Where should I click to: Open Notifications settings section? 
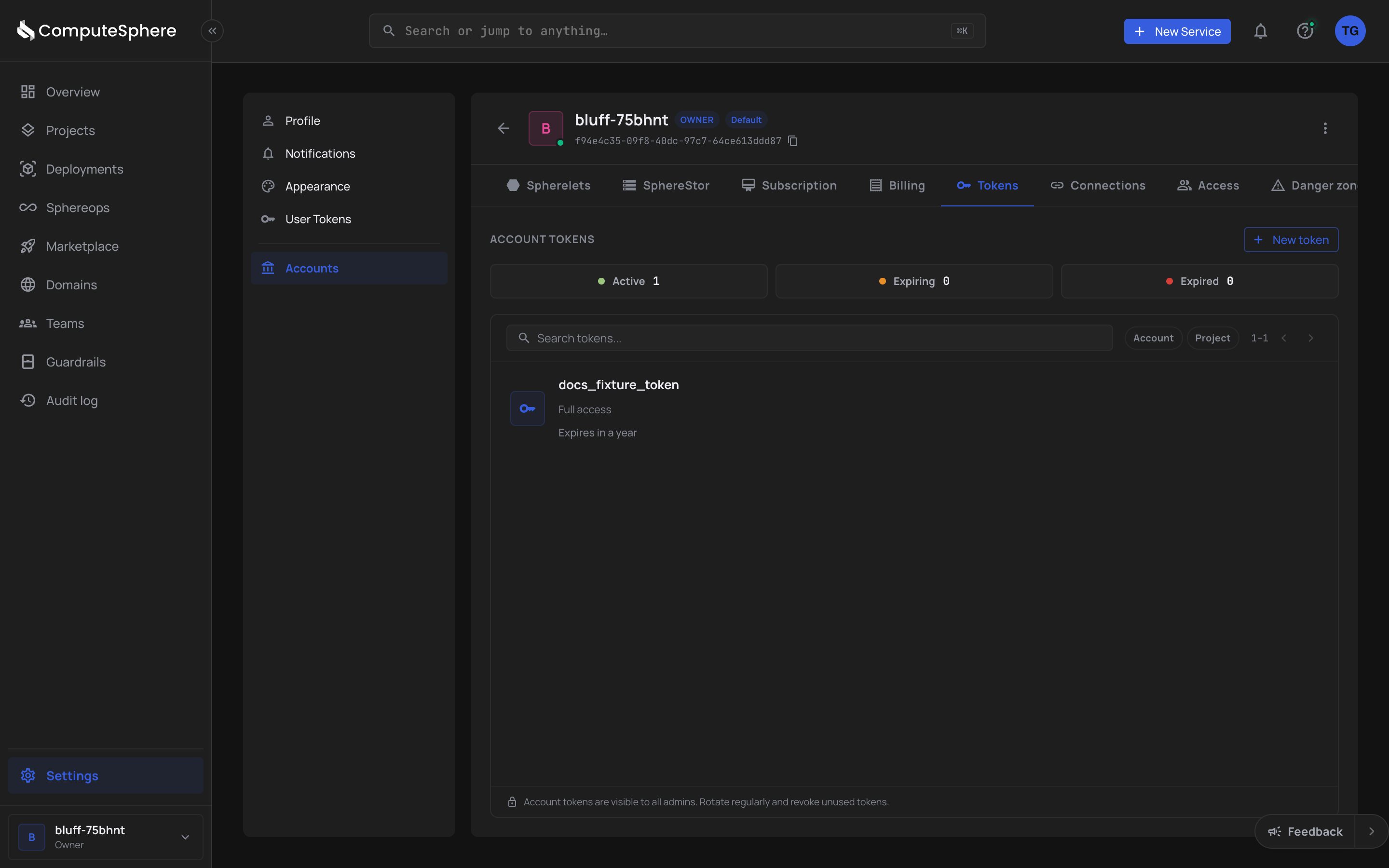point(349,153)
